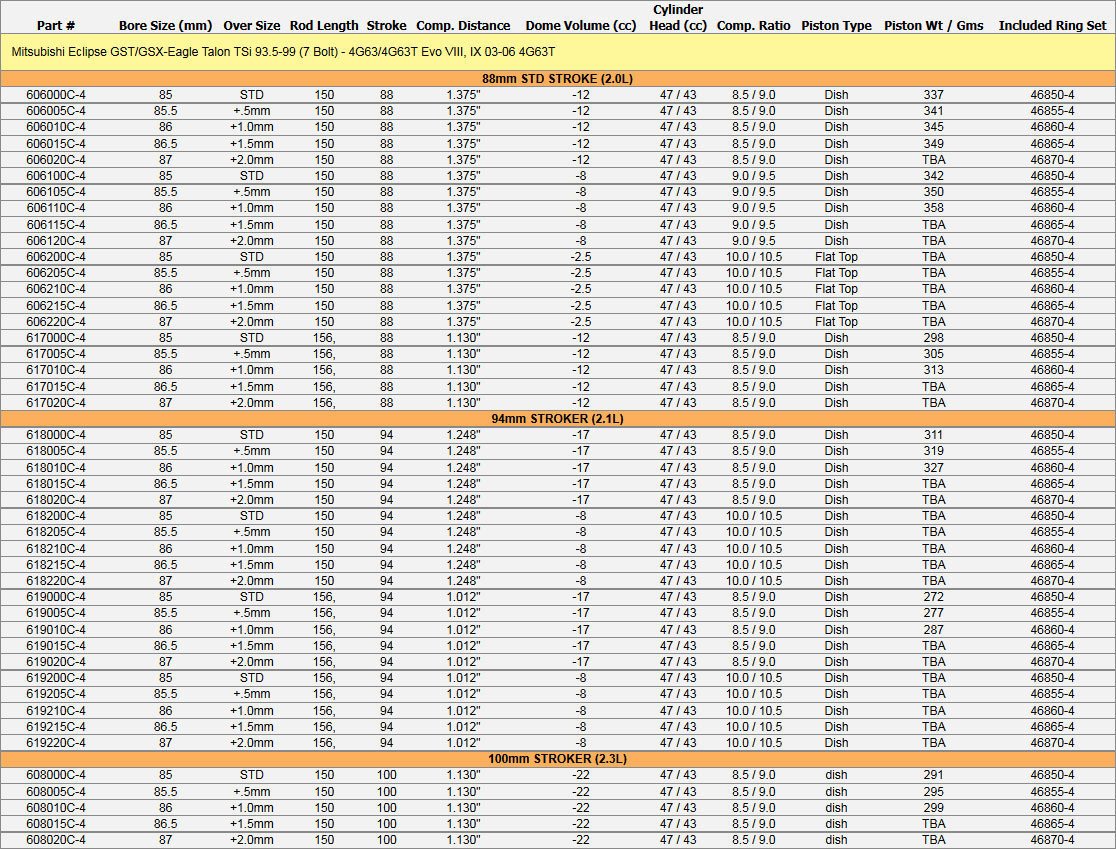
Task: Click the "Piston Wt / Gms" header
Action: [933, 25]
